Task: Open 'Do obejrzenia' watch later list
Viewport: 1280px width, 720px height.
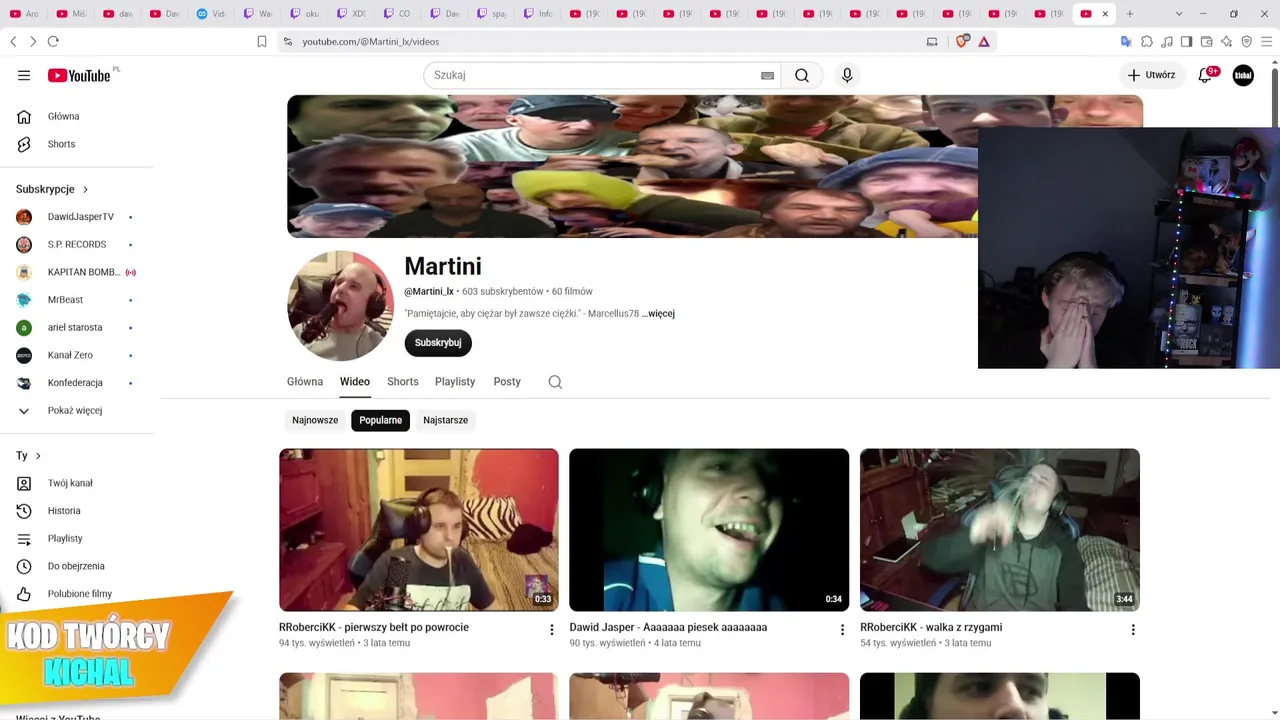Action: 76,566
